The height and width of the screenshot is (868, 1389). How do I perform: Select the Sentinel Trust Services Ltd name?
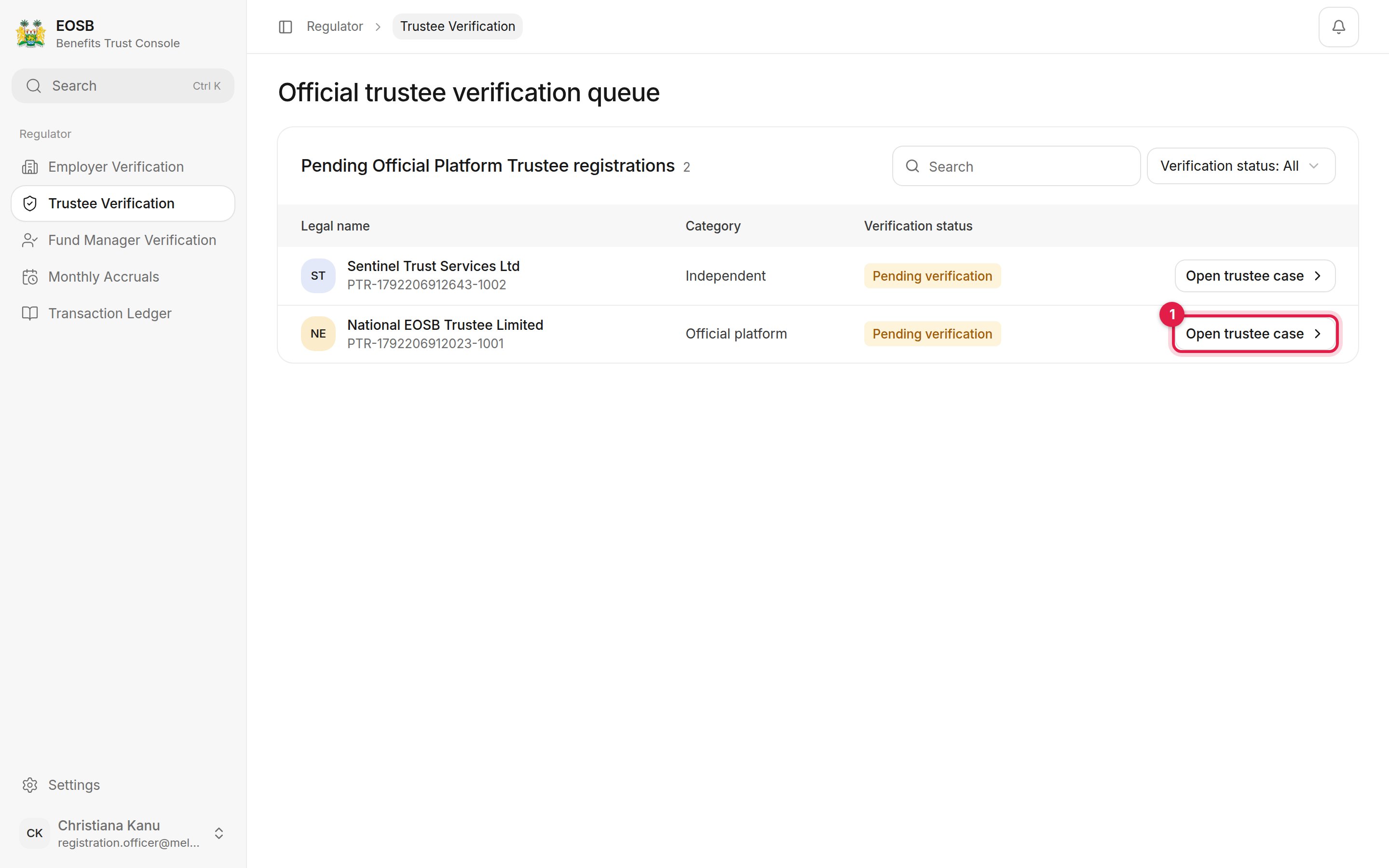(434, 266)
